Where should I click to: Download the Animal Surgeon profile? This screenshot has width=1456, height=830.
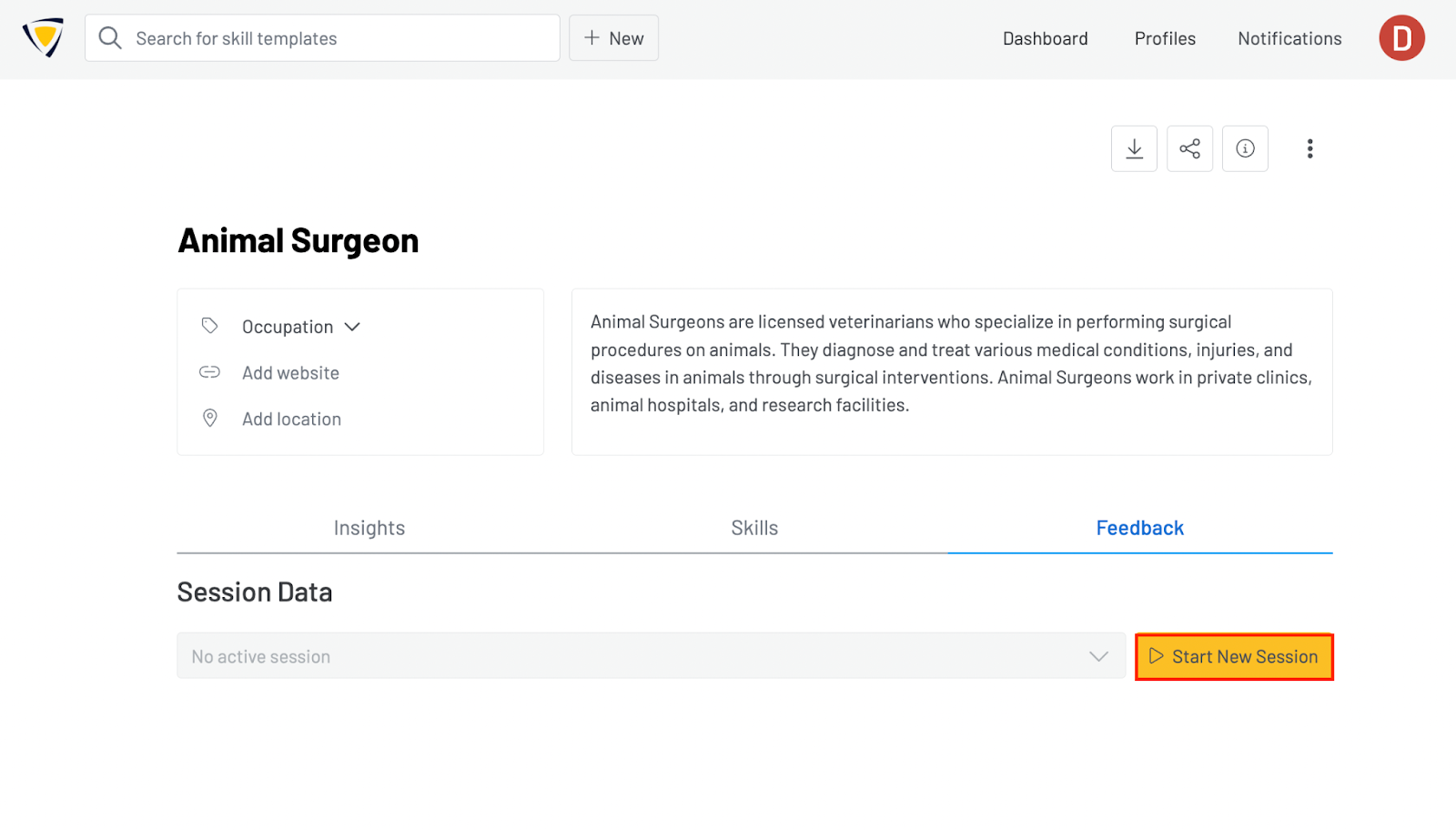(1134, 148)
